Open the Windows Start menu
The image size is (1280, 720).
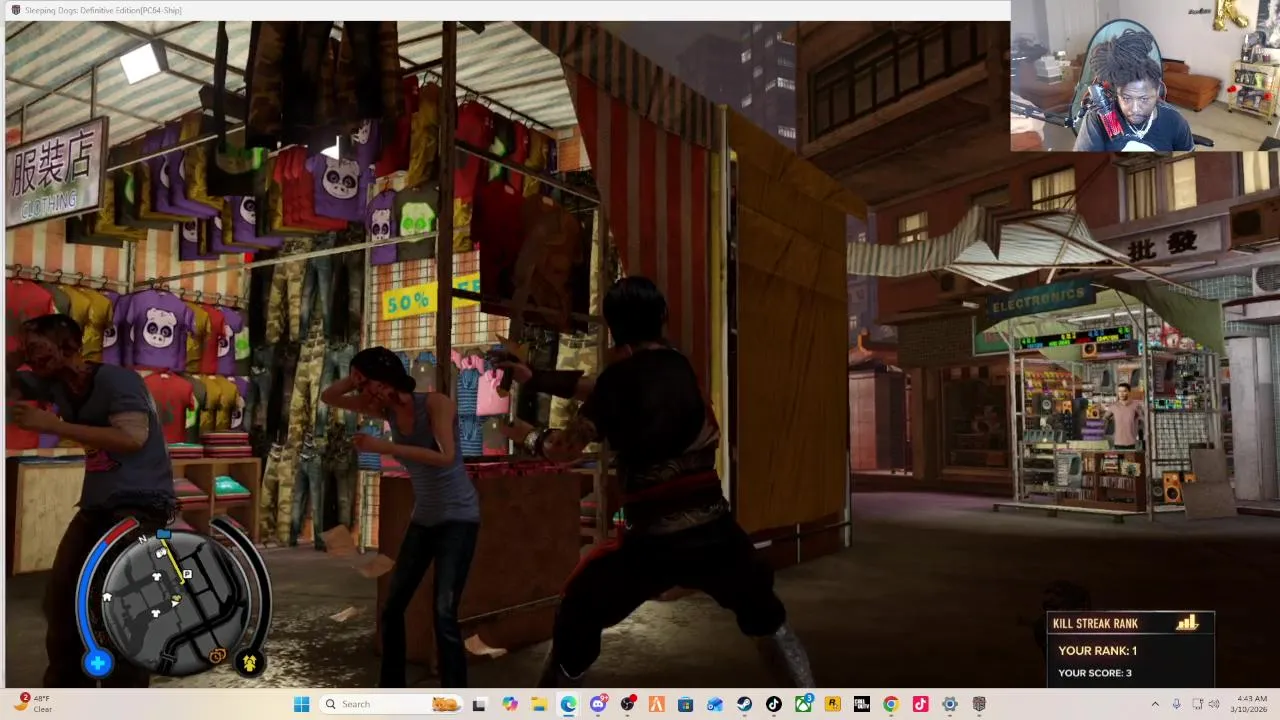coord(301,704)
